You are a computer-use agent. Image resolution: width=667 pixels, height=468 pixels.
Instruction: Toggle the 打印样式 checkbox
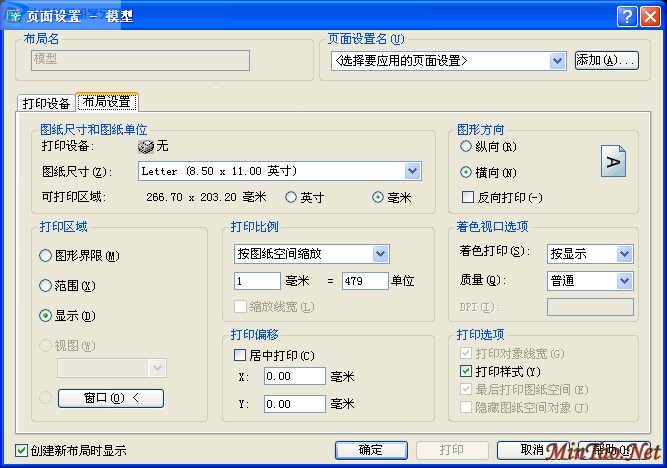pos(465,371)
